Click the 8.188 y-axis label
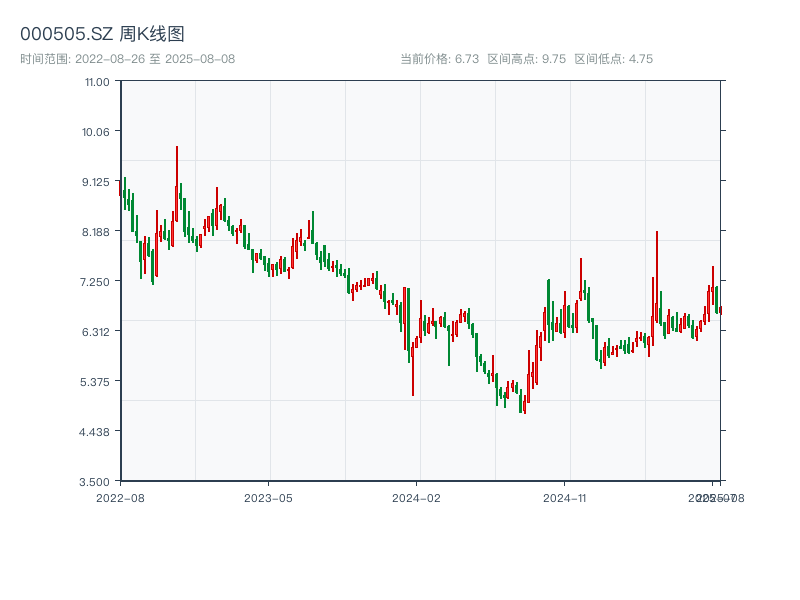The image size is (800, 600). [x=97, y=231]
